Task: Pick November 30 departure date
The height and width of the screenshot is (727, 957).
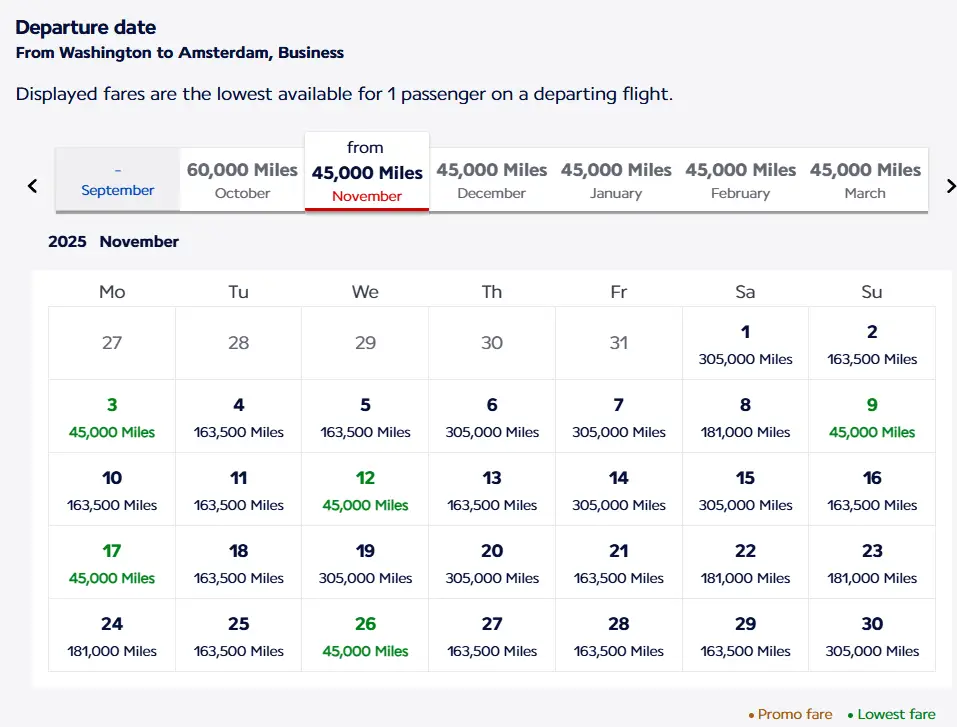Action: coord(872,636)
